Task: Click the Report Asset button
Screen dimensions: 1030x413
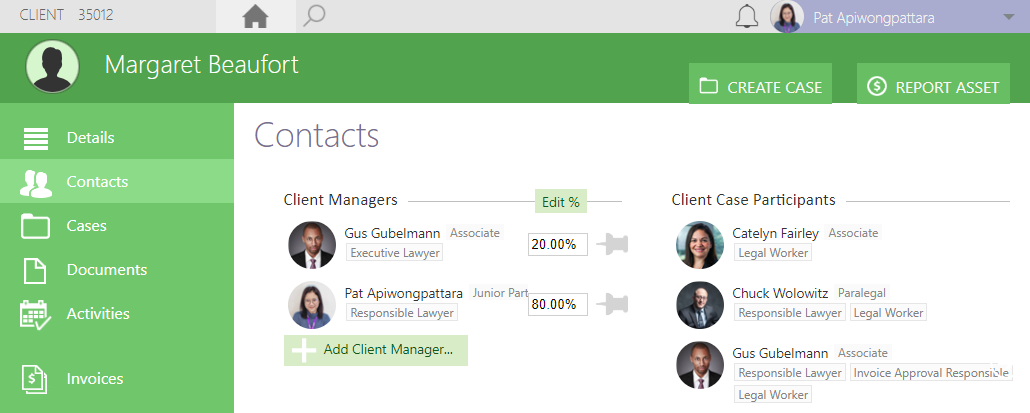Action: (x=933, y=84)
